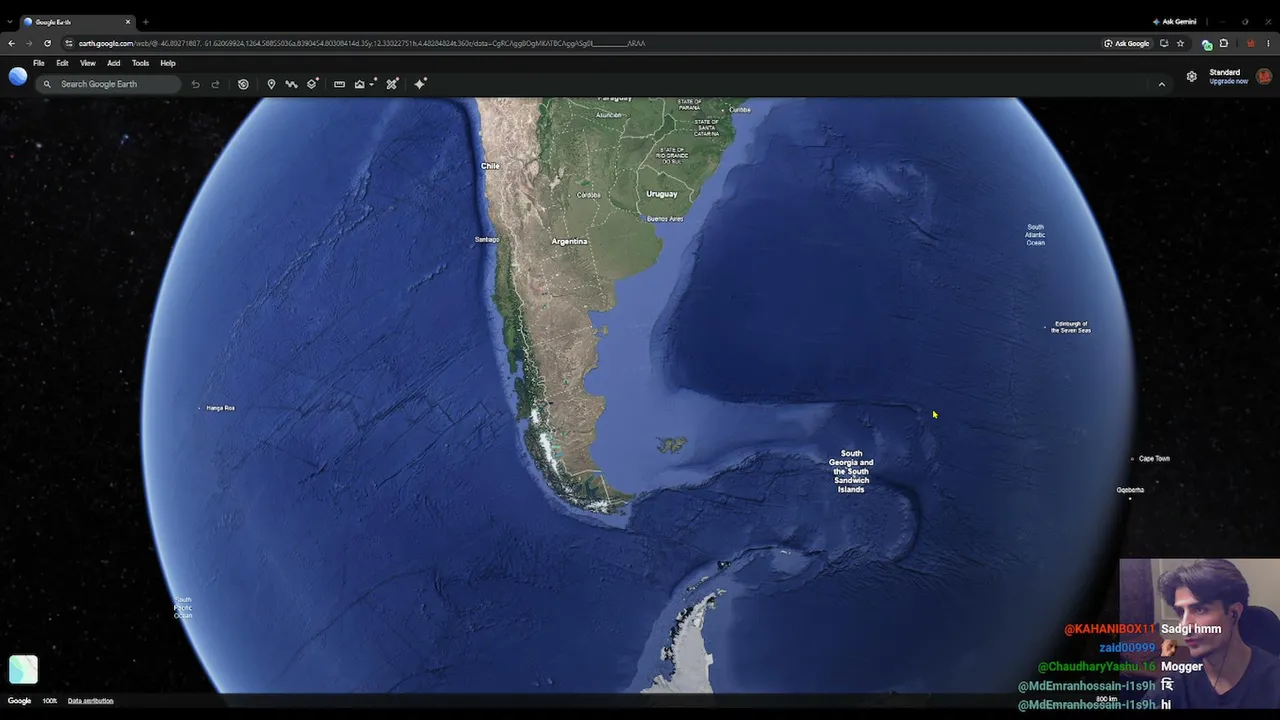
Task: Select the Google Earth browser tab
Action: [78, 21]
